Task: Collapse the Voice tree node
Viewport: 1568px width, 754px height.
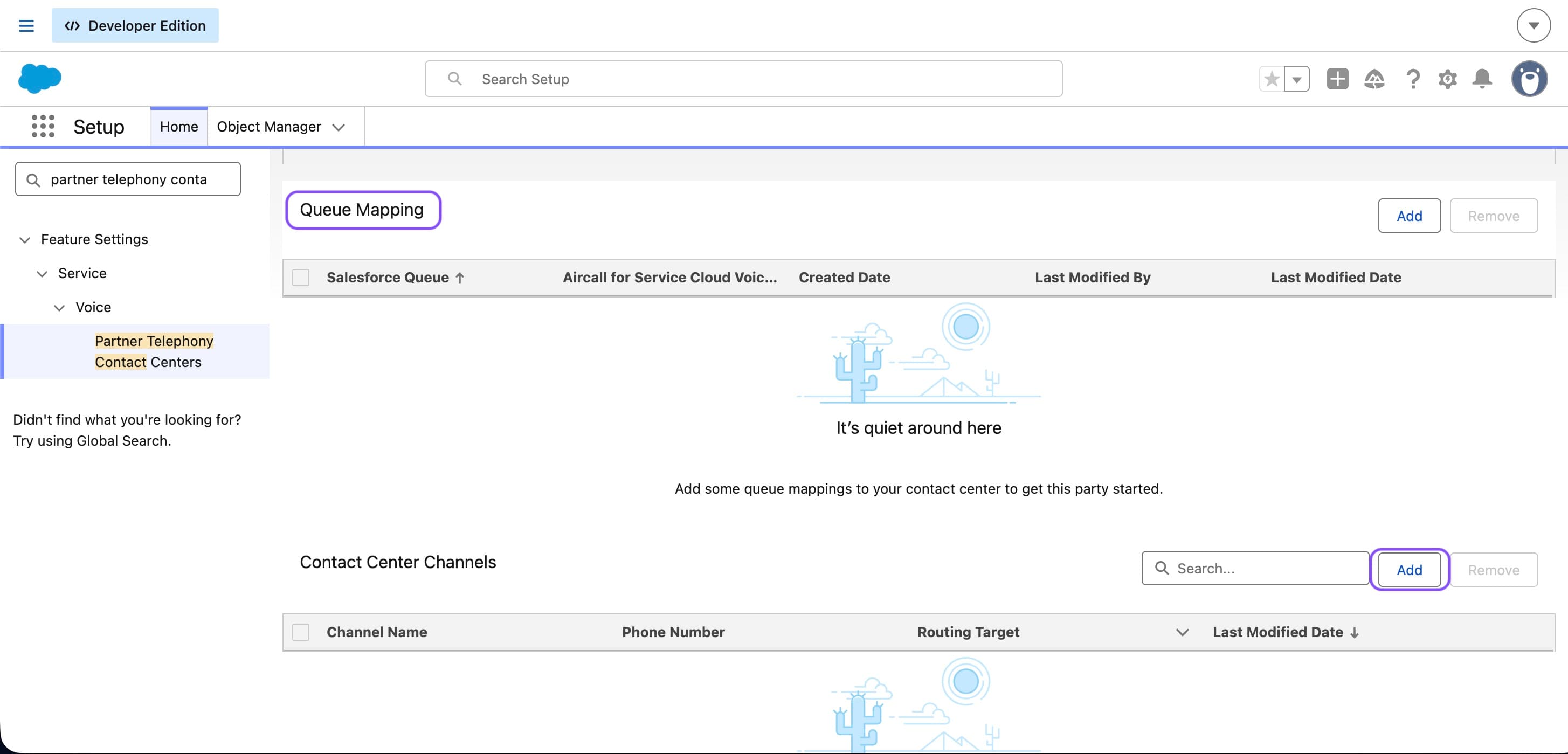Action: coord(59,308)
